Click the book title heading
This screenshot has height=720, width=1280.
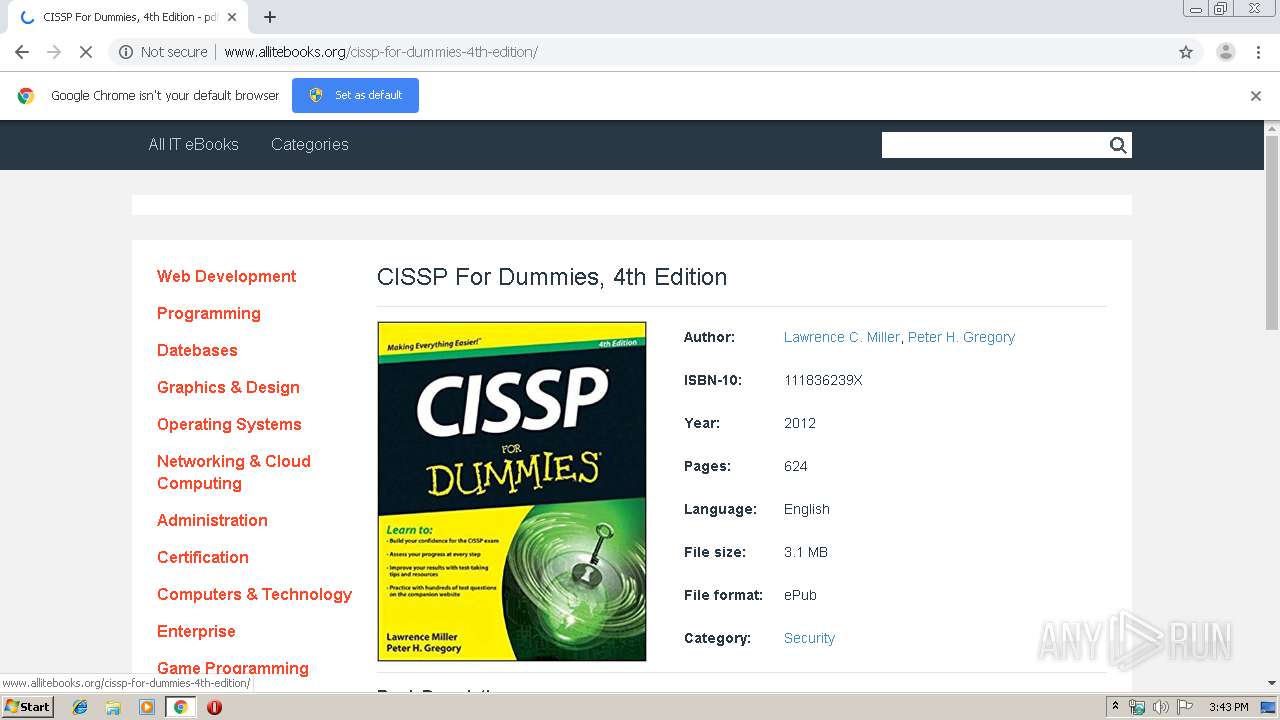click(552, 277)
